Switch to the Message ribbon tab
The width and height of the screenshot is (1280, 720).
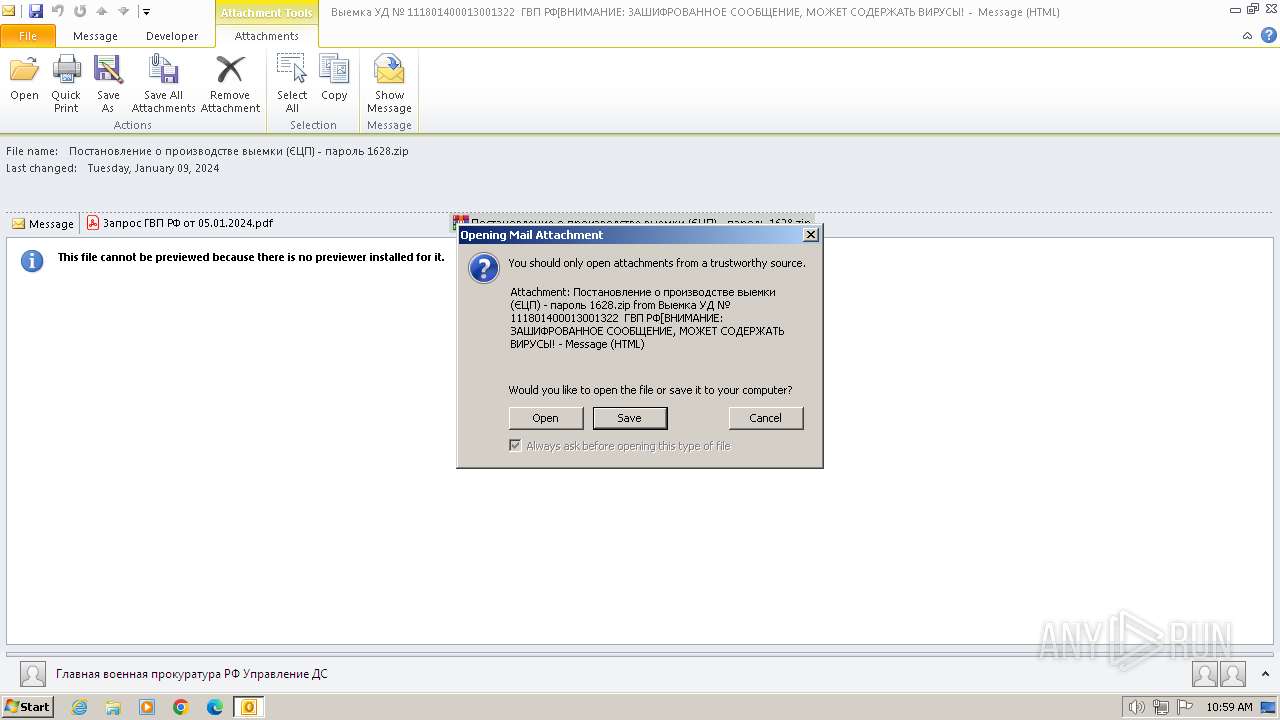[x=95, y=36]
